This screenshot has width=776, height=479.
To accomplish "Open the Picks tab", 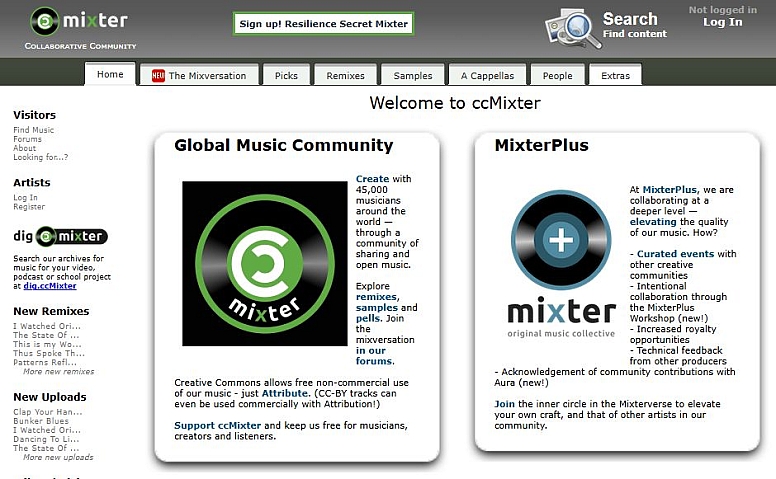I will [x=286, y=75].
